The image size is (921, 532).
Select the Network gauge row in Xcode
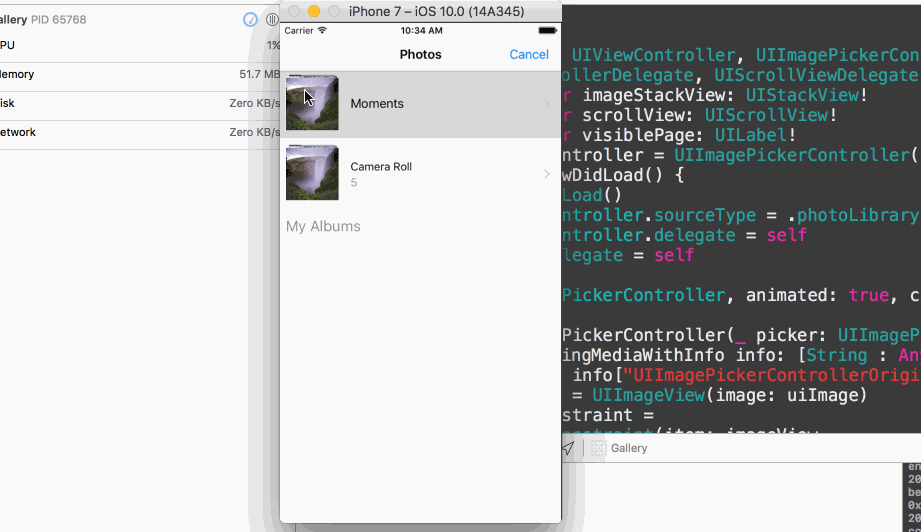140,132
